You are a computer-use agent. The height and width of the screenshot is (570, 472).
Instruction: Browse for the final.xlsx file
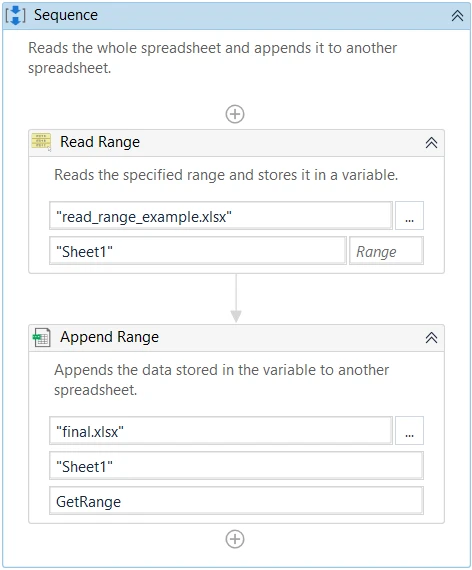(x=409, y=430)
